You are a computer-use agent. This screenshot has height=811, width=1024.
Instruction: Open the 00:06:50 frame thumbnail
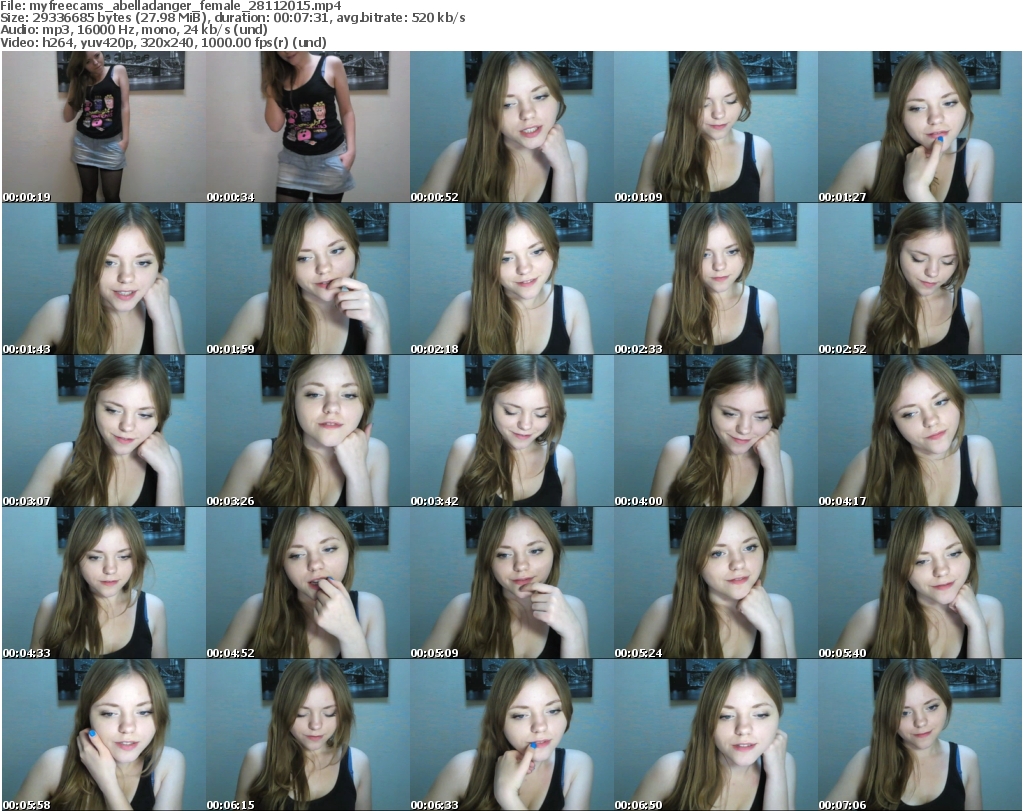(x=716, y=735)
